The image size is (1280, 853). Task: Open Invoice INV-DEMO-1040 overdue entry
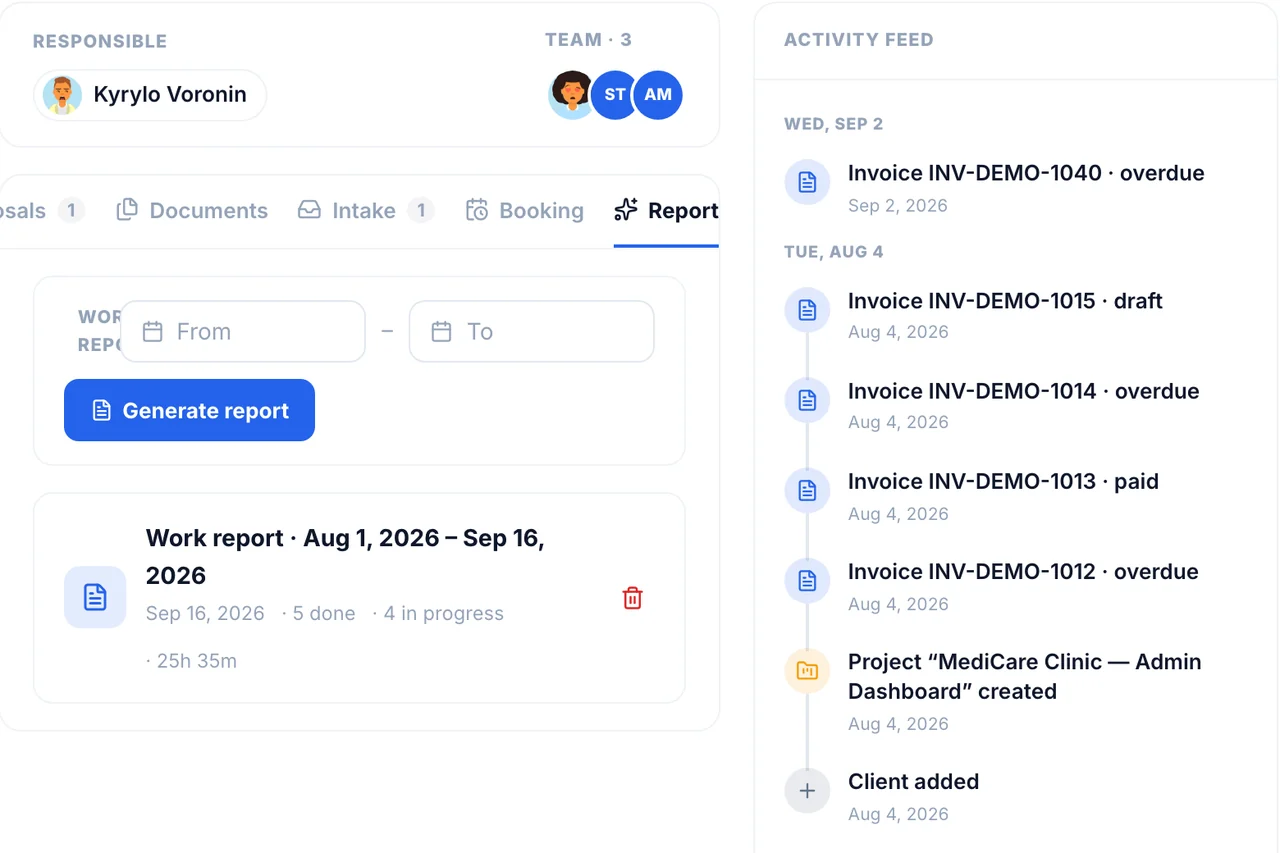click(1026, 173)
